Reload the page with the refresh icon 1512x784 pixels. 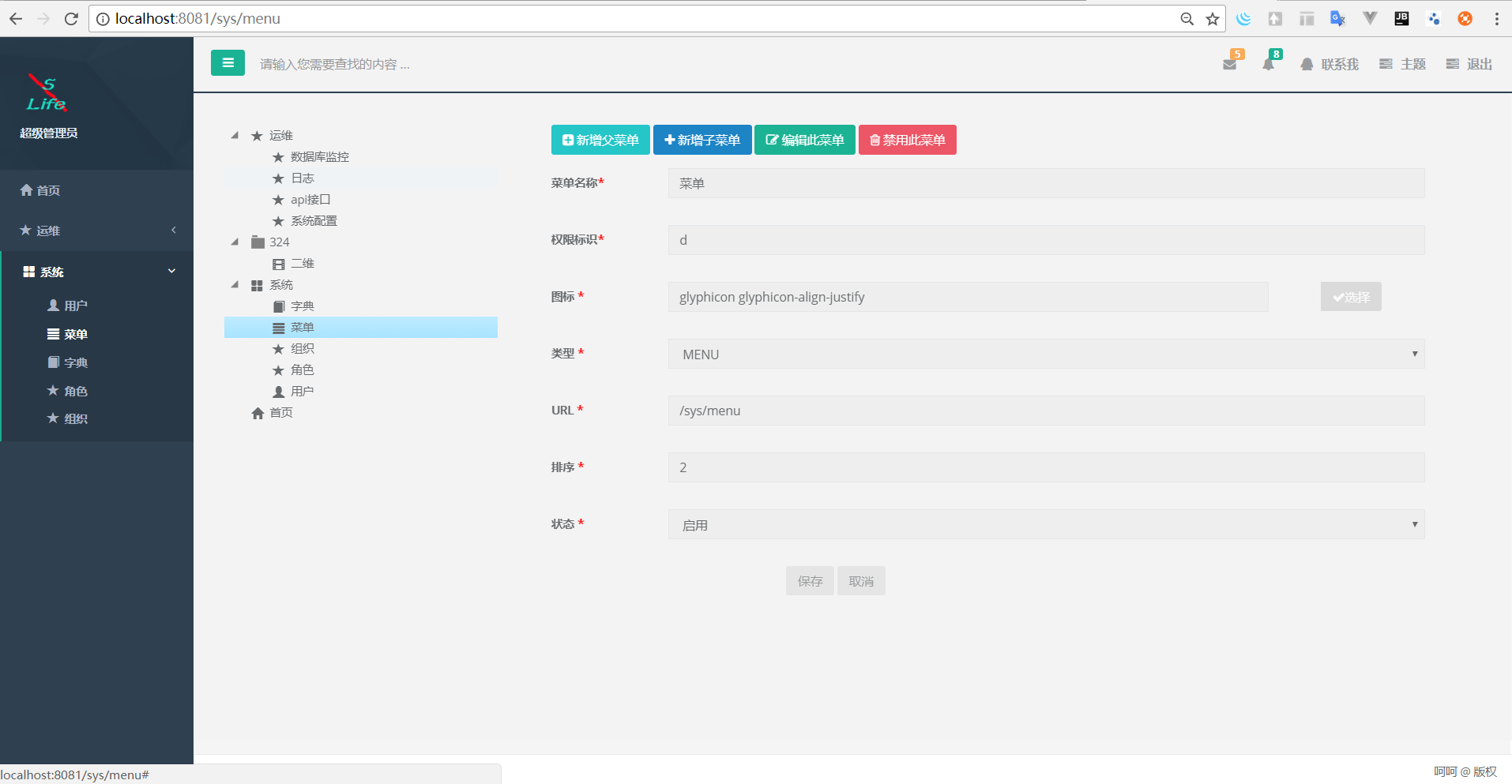coord(71,19)
